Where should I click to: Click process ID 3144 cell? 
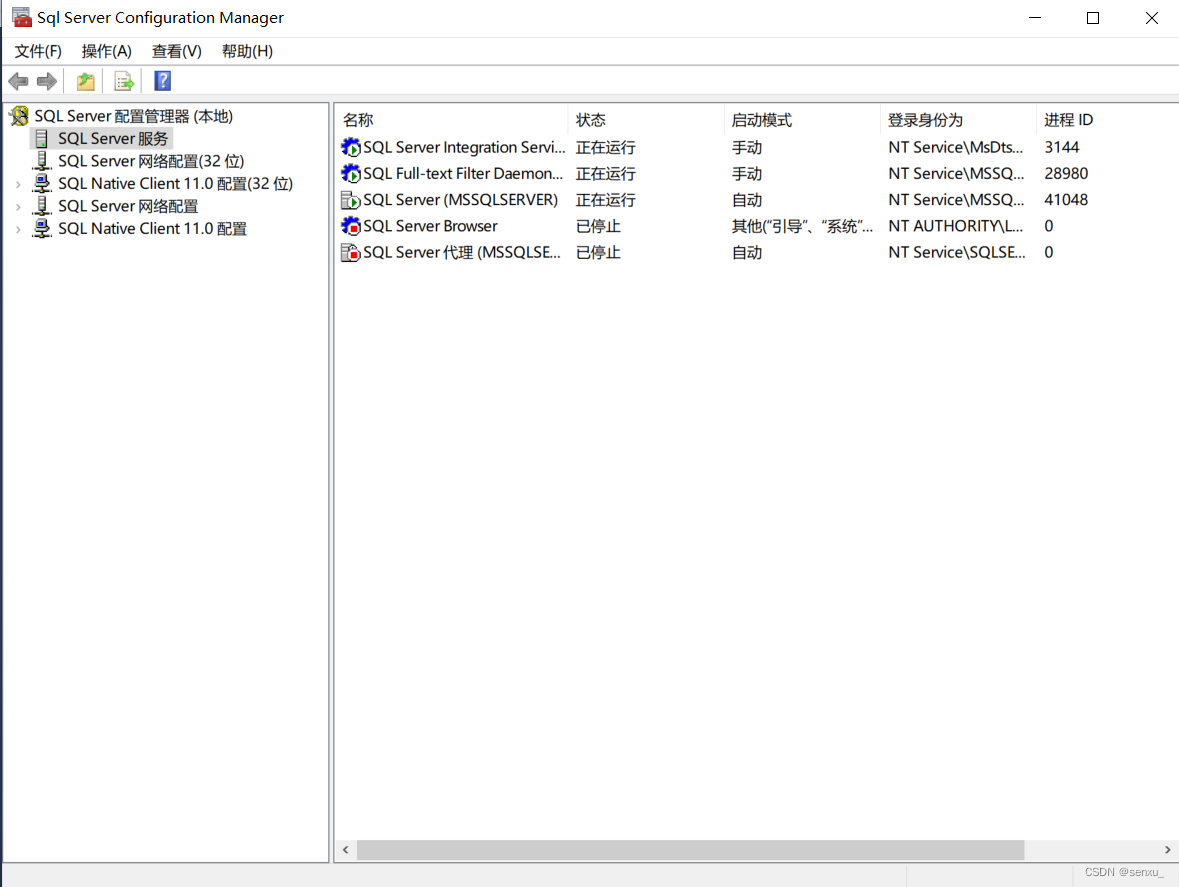point(1061,147)
